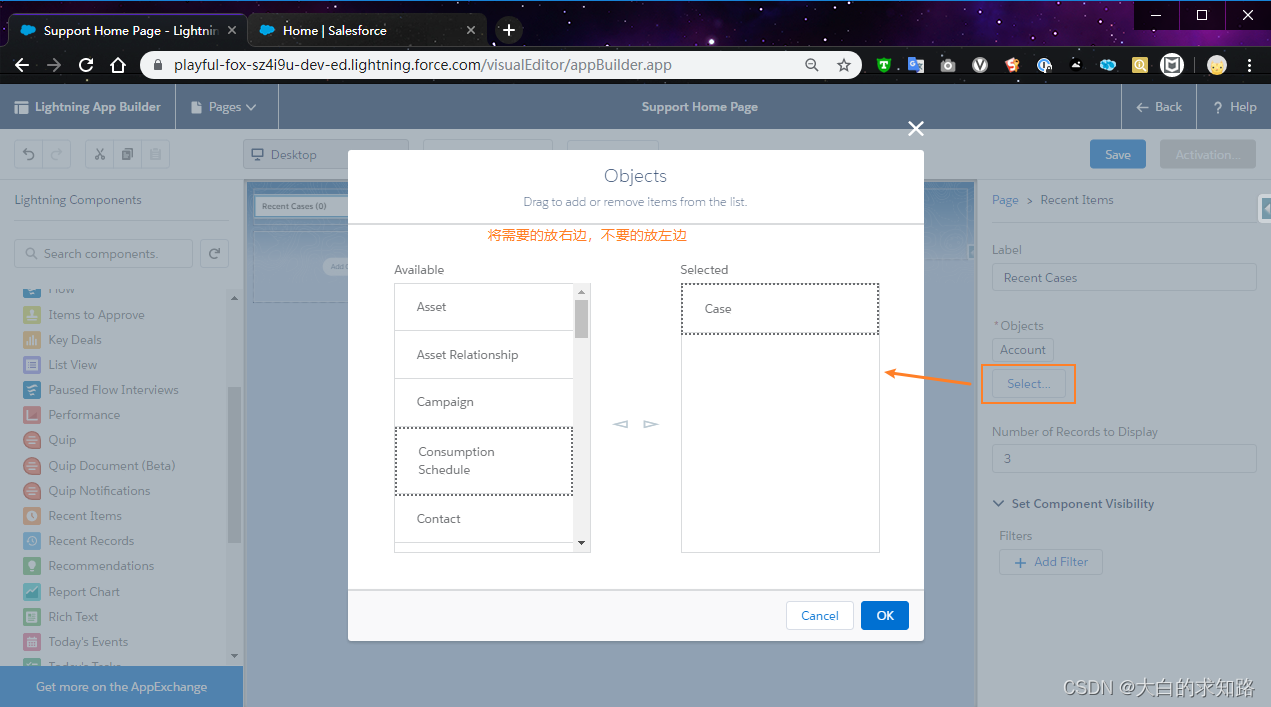Screen dimensions: 1271x707
Task: Bookmark this page with the star icon
Action: coord(844,65)
